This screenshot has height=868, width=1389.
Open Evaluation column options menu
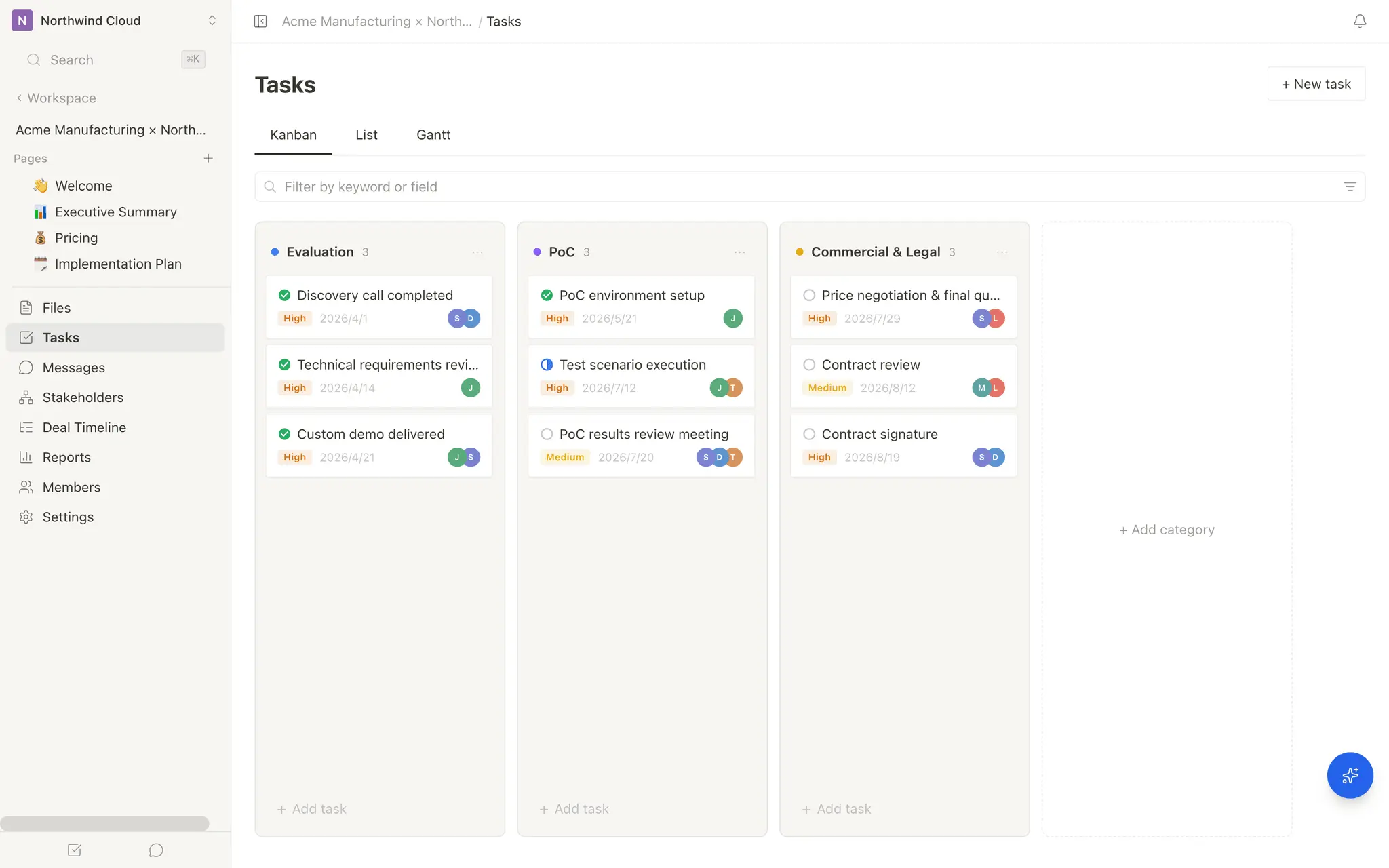pos(477,252)
